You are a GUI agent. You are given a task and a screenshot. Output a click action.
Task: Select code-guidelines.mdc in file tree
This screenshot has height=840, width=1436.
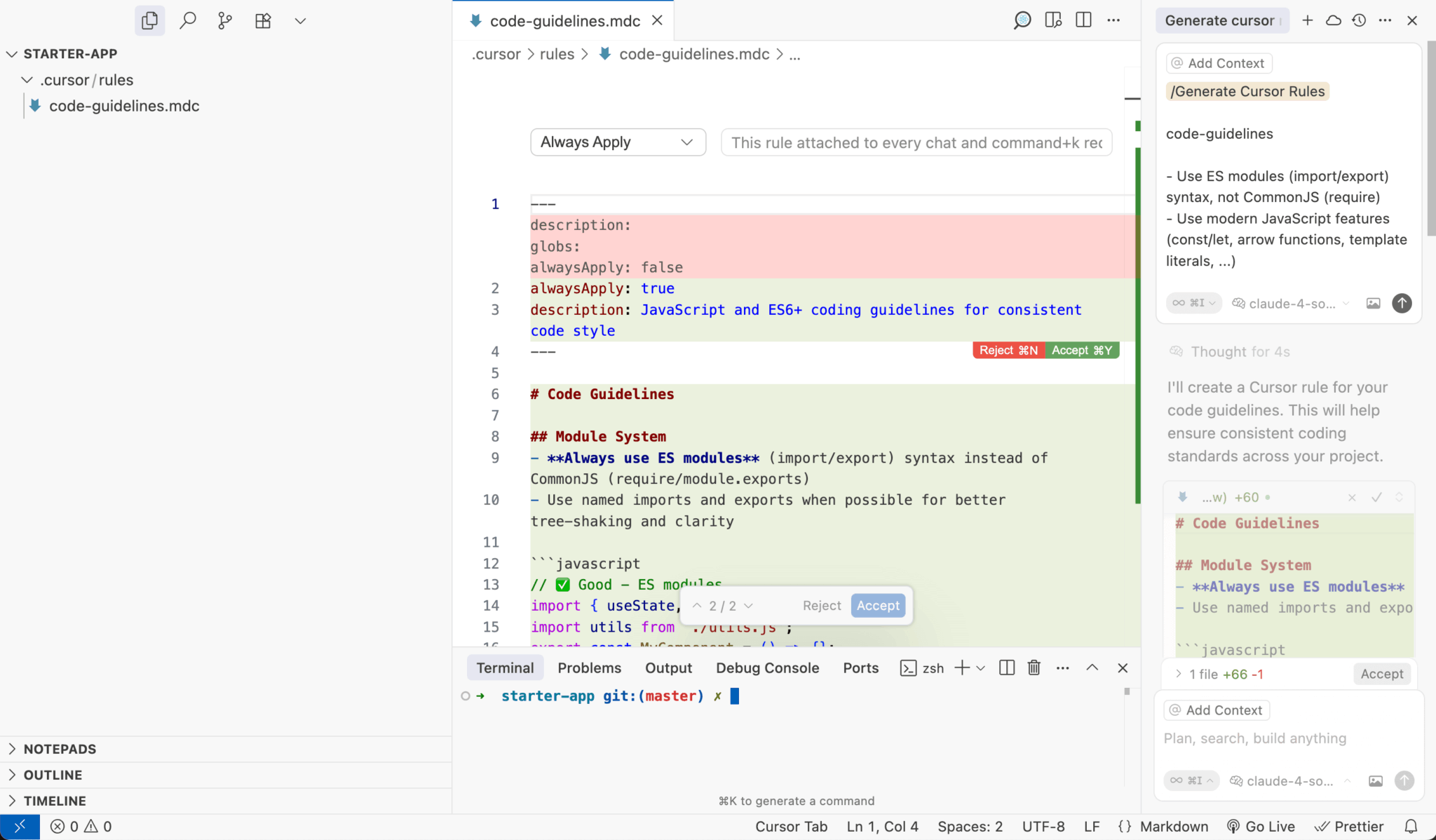click(124, 106)
